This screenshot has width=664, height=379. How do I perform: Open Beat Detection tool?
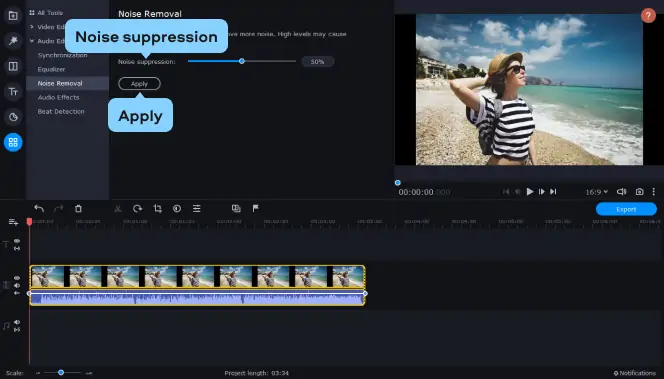[61, 111]
